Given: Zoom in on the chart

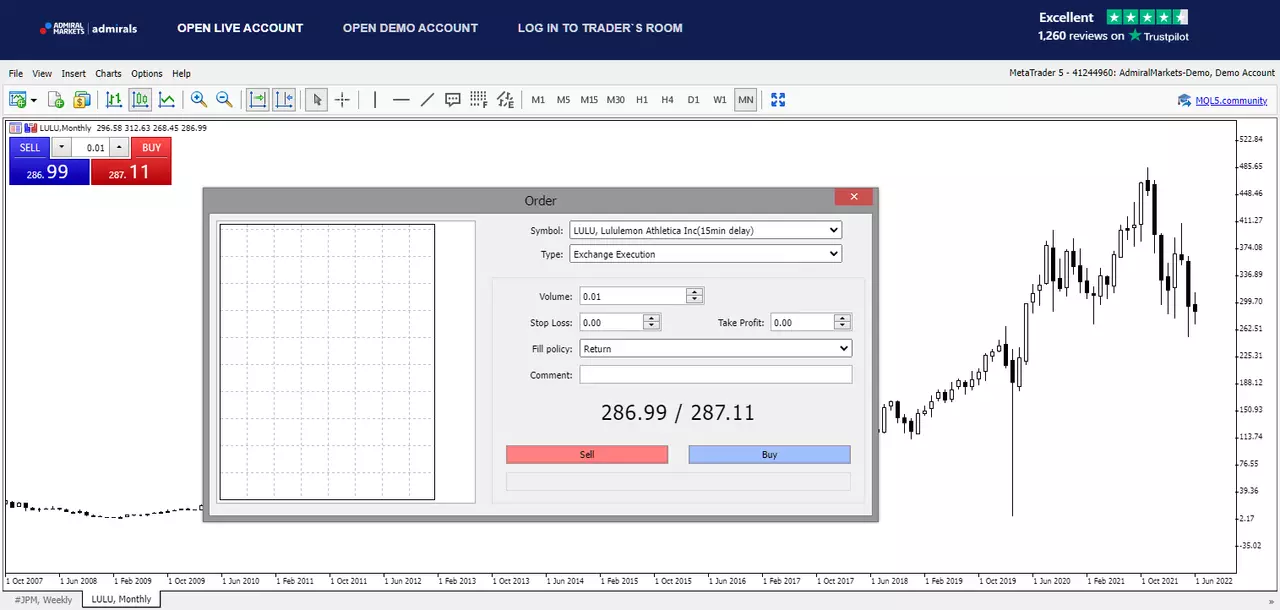Looking at the screenshot, I should click(198, 99).
